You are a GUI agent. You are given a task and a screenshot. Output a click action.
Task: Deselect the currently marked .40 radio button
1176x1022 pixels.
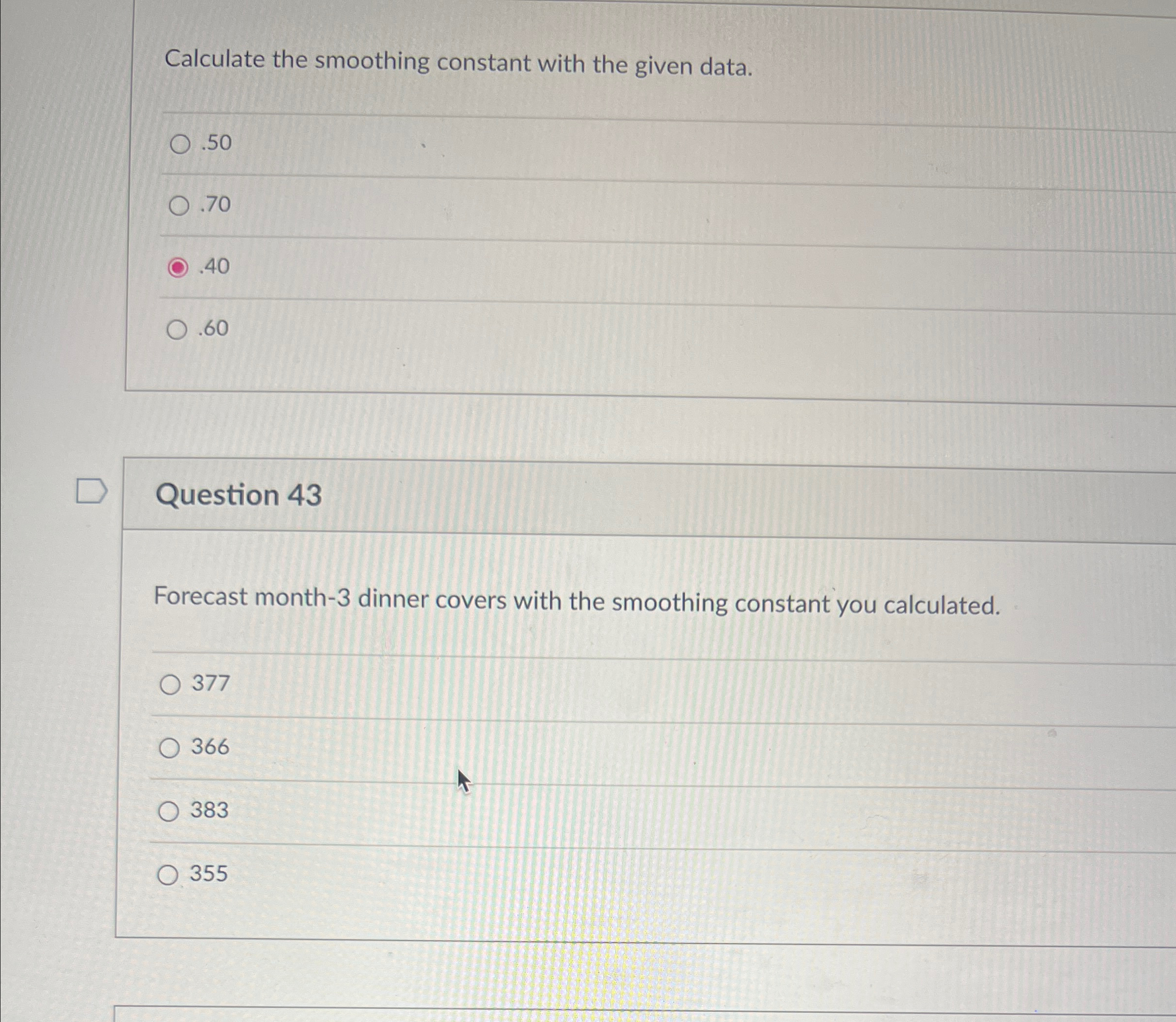(x=178, y=267)
